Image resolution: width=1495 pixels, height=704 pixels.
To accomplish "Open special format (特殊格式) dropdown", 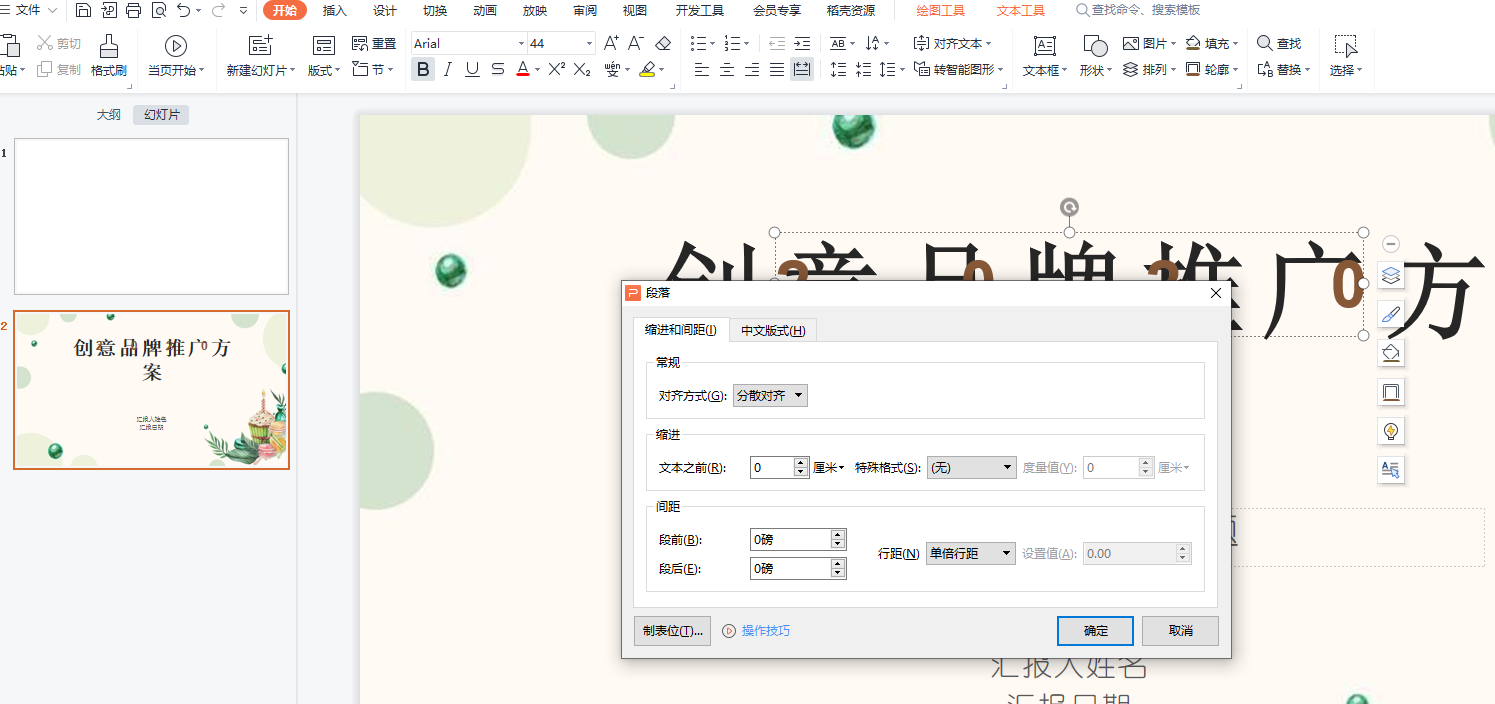I will pos(971,467).
